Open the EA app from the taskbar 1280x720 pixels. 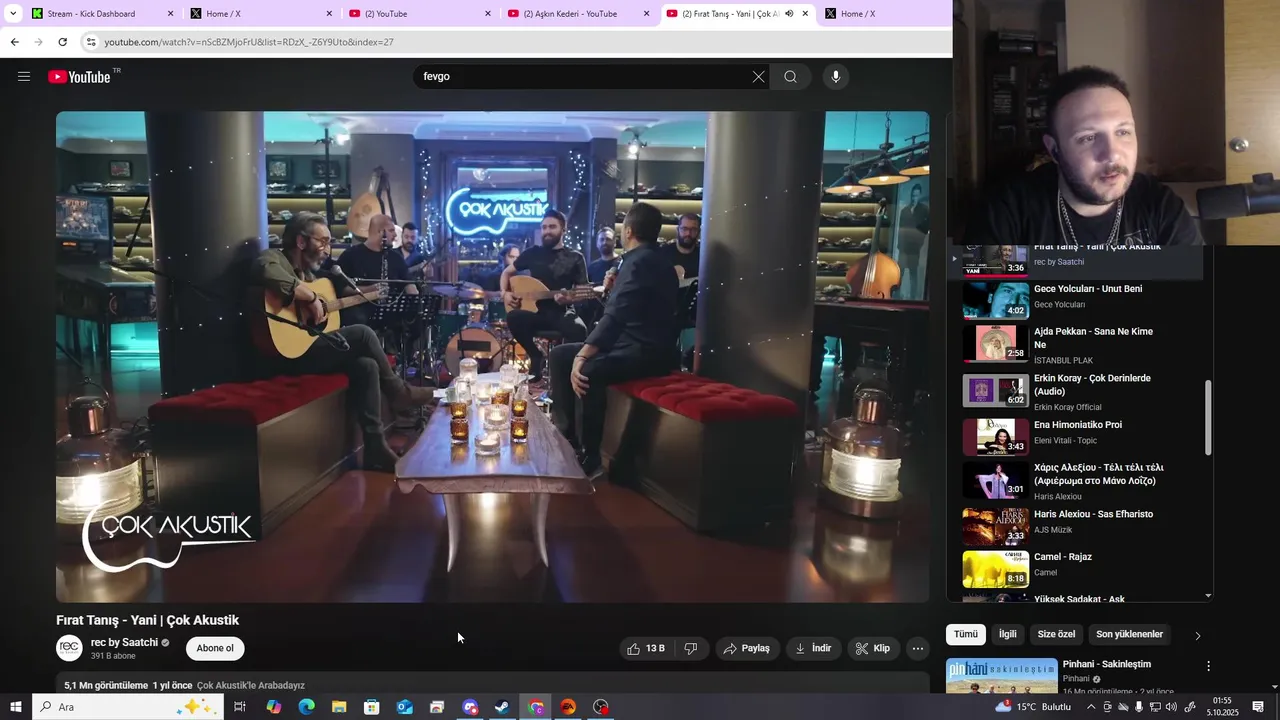click(x=568, y=707)
